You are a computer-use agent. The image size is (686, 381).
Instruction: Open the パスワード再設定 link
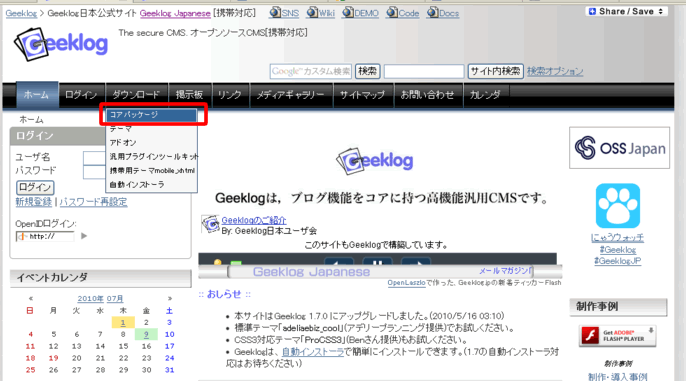coord(93,202)
